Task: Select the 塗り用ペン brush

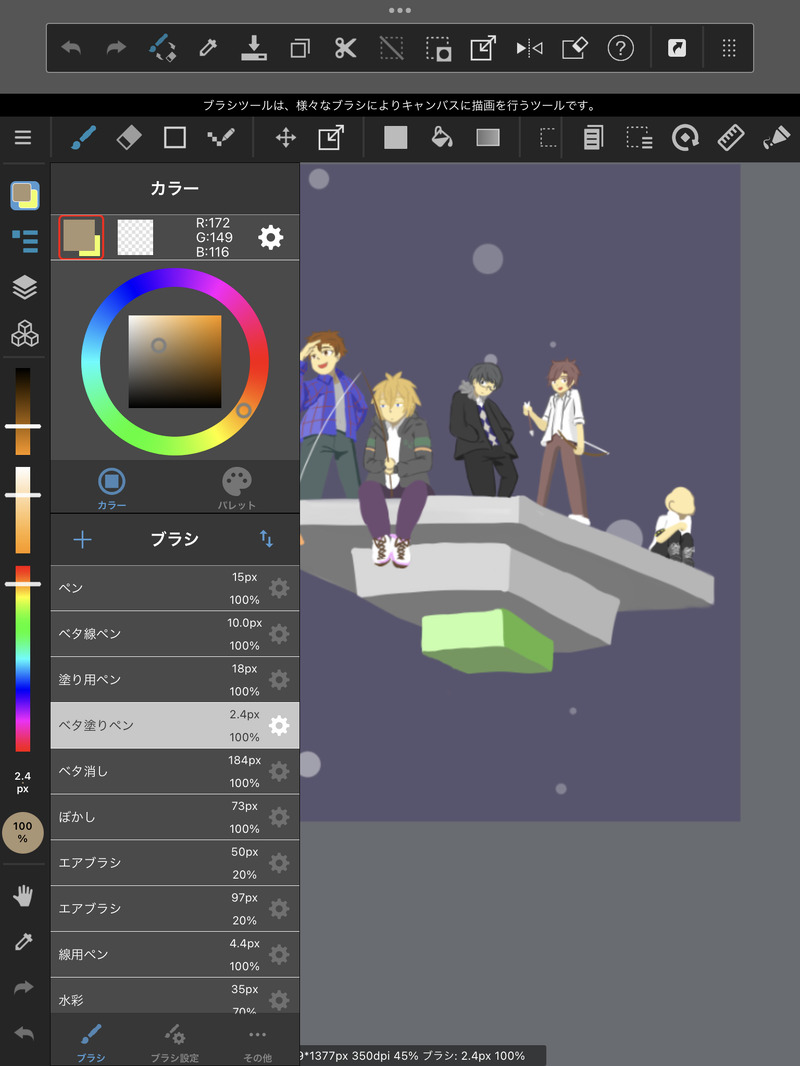Action: (x=175, y=679)
